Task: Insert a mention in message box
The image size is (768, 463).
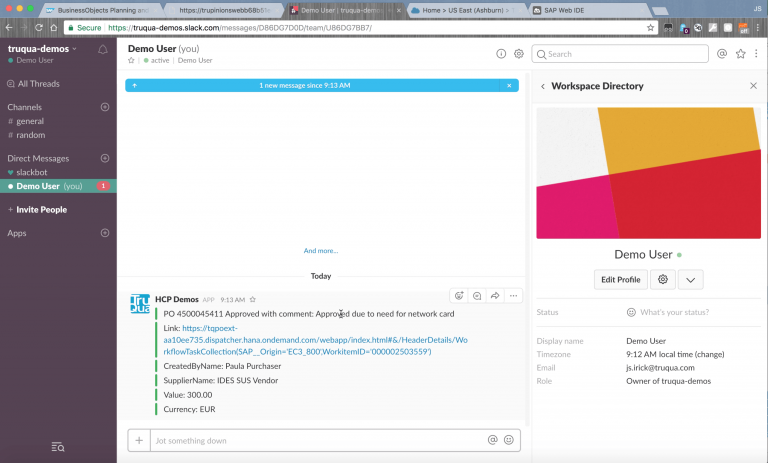Action: click(493, 440)
